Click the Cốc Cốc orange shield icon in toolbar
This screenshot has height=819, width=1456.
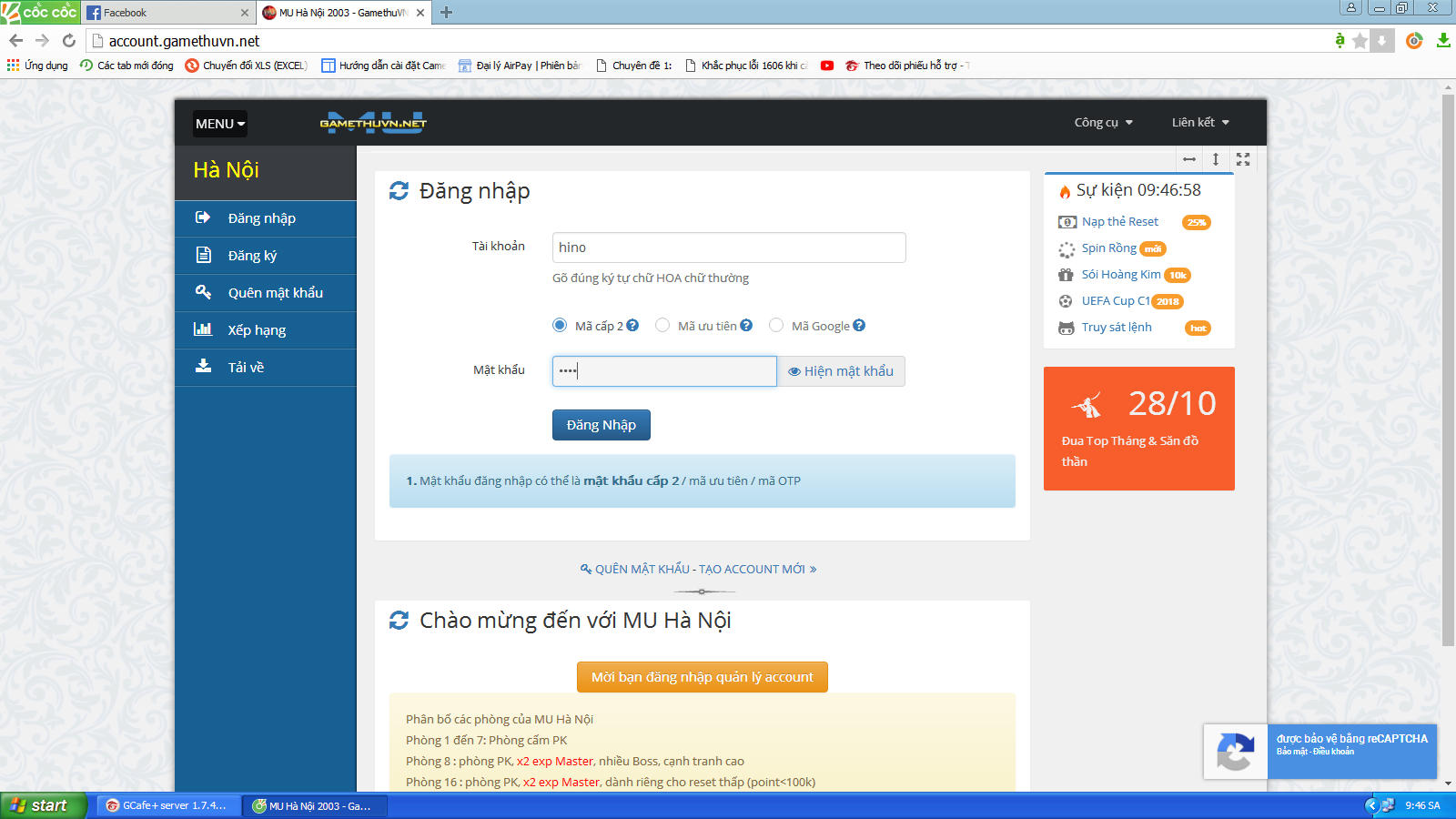[x=1414, y=40]
